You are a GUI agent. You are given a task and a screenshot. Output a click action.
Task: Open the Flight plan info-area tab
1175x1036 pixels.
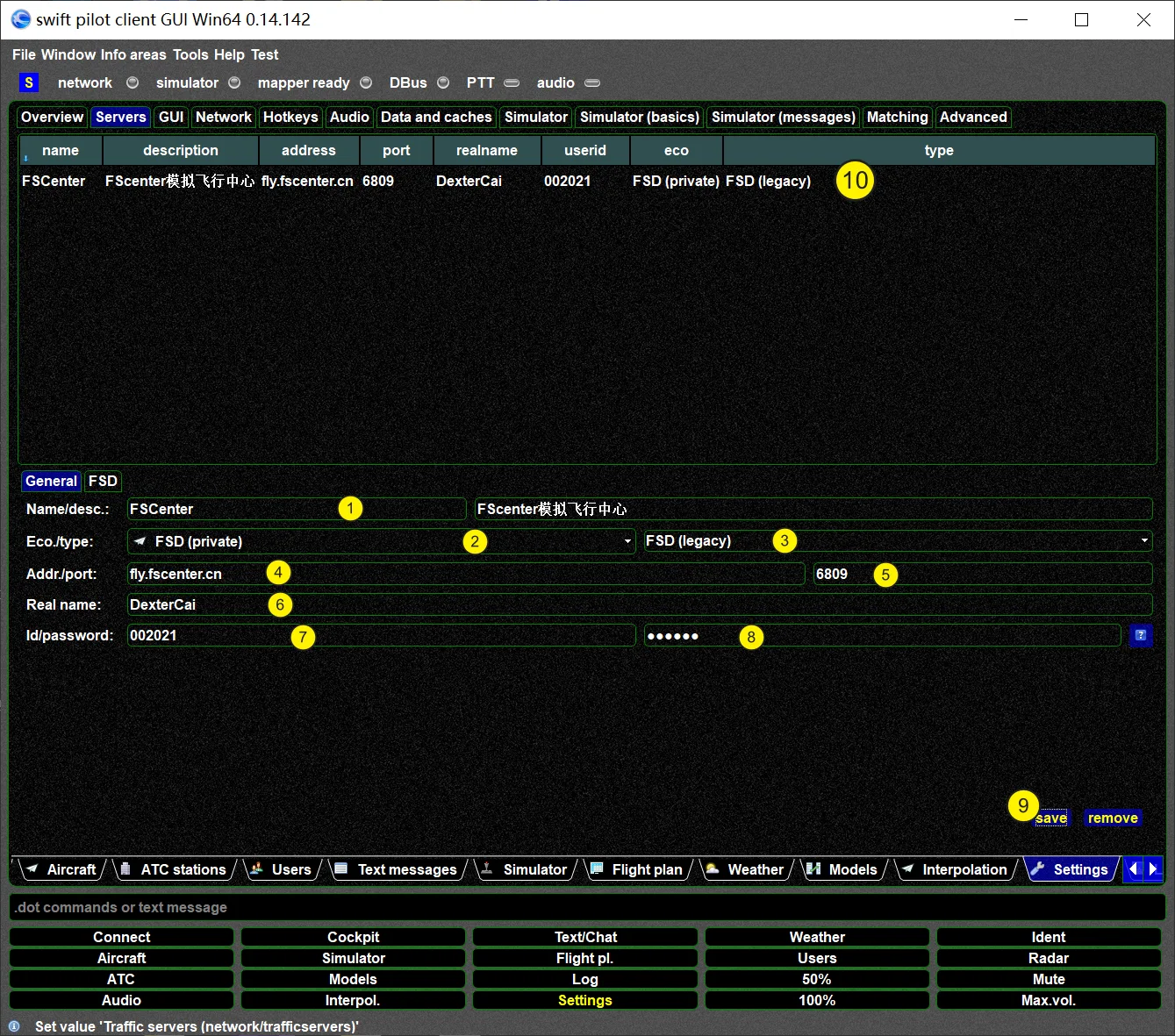(x=637, y=869)
